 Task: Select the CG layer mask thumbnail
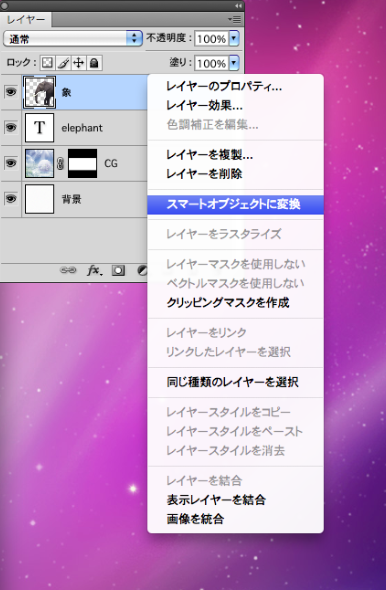pos(82,163)
